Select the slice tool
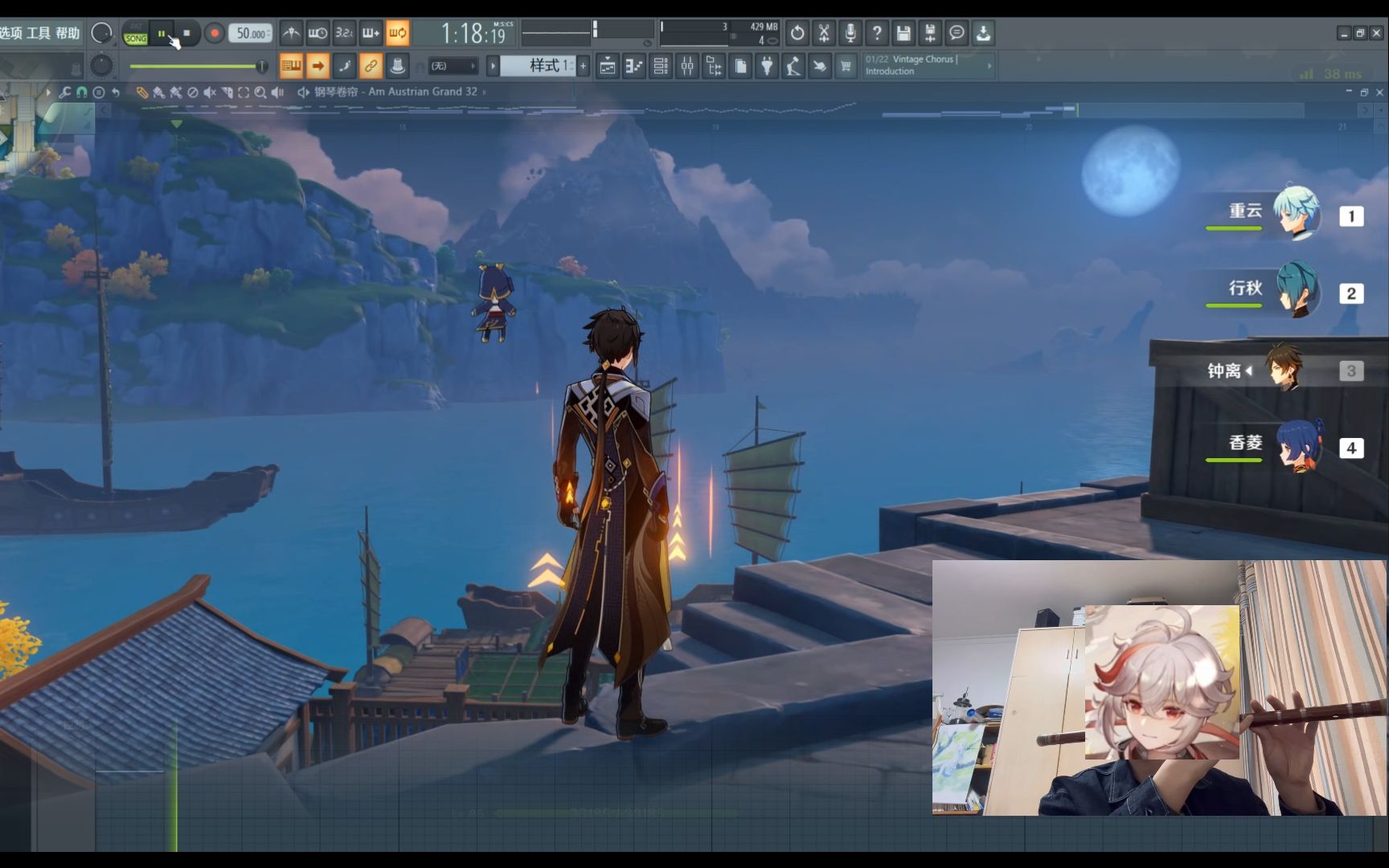Screen dimensions: 1389x868 point(227,92)
